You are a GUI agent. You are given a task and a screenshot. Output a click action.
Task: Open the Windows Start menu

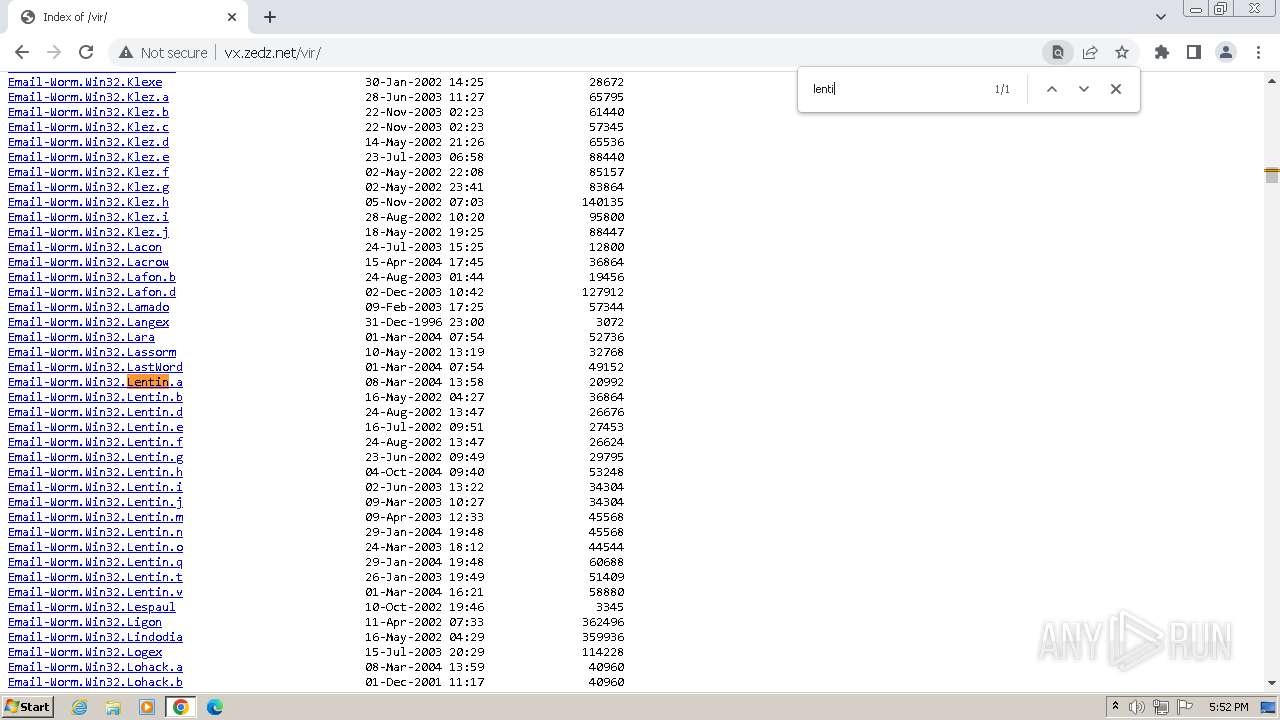(27, 707)
